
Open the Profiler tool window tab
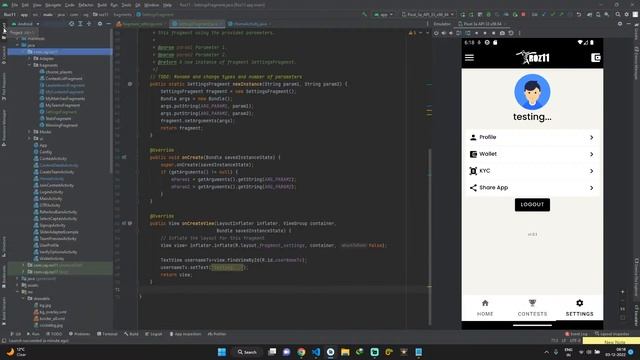tap(217, 334)
